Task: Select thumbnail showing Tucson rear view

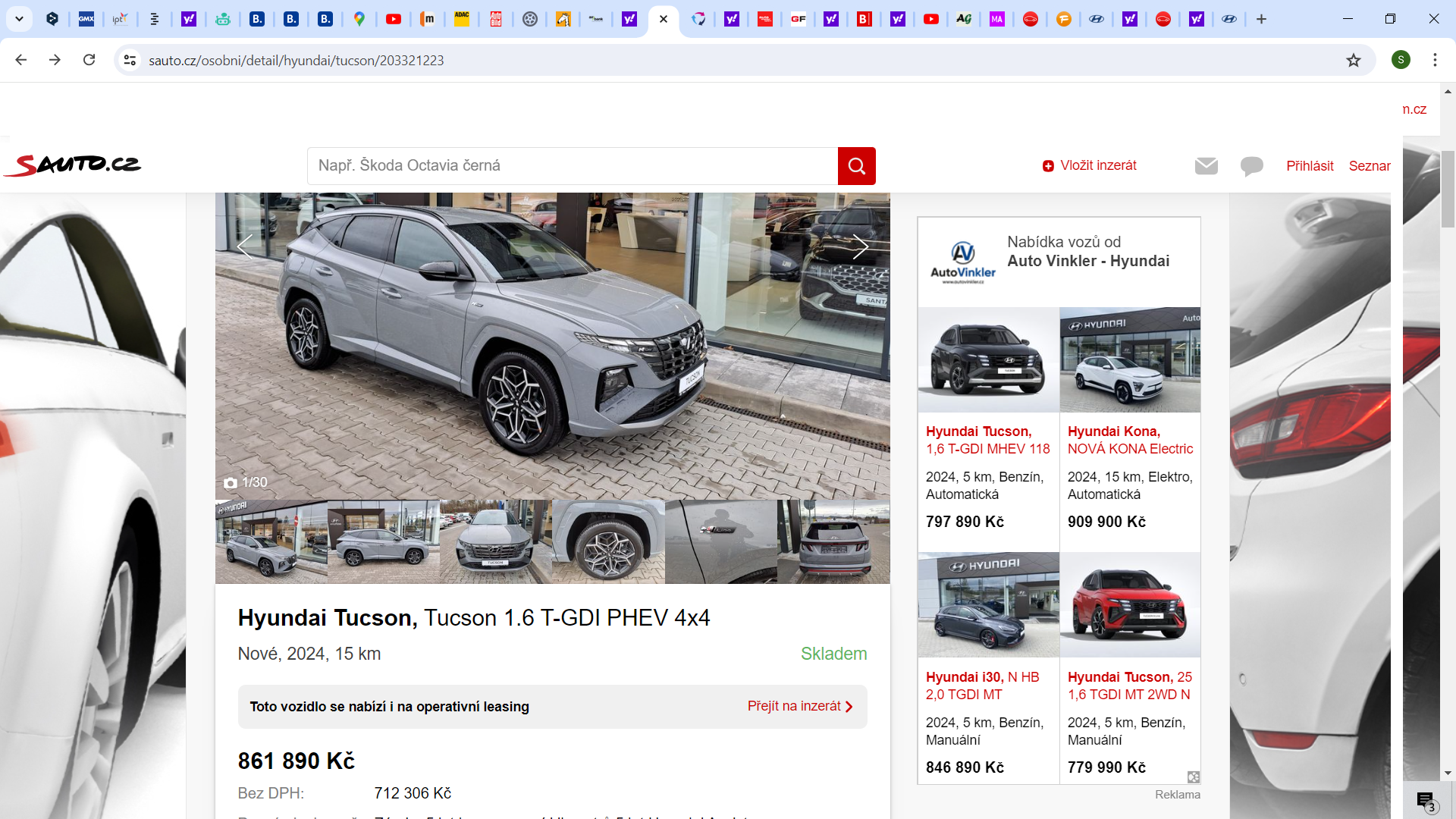Action: coord(833,541)
